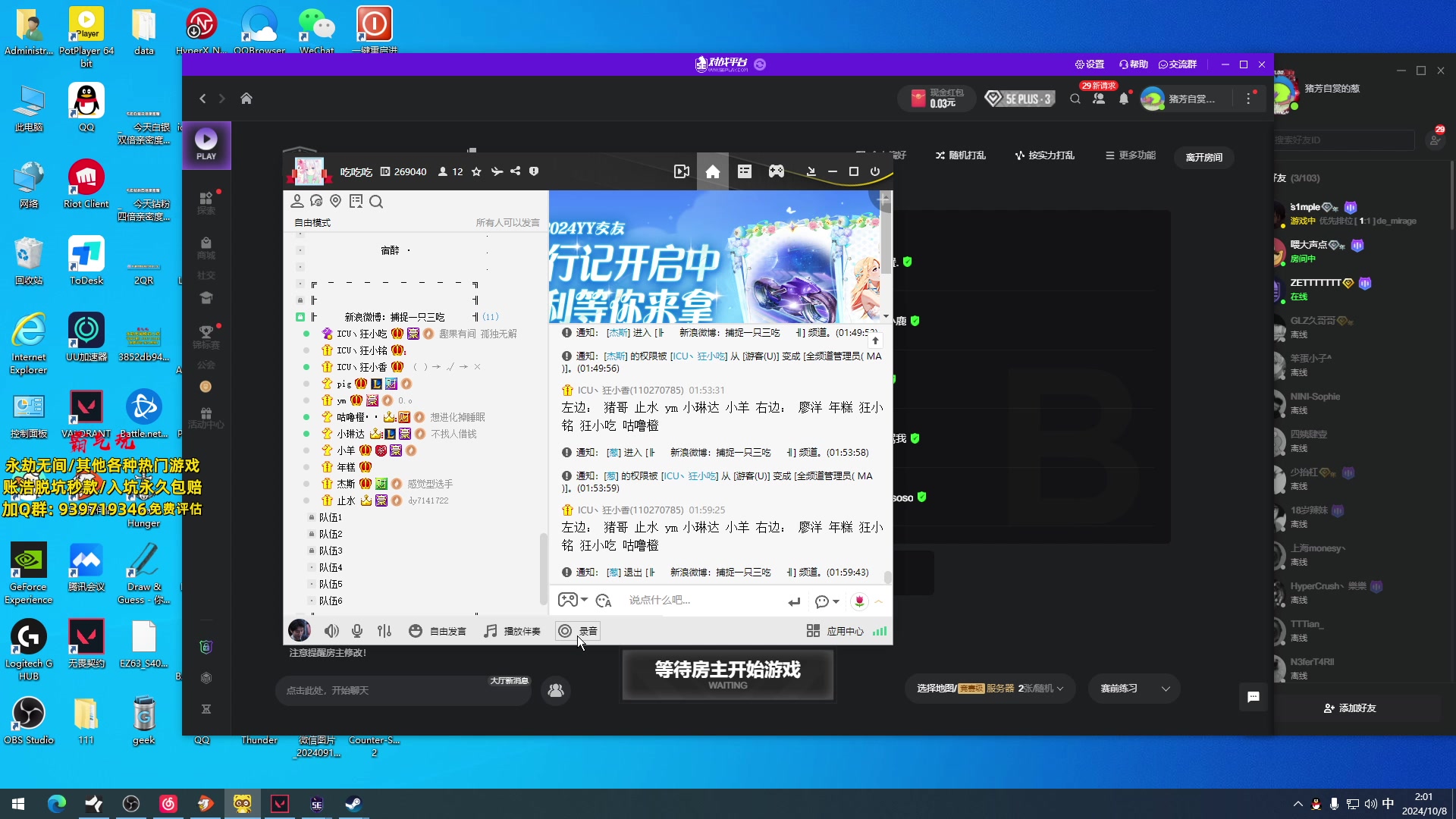
Task: Open the user list icon above channel tree
Action: pos(297,201)
